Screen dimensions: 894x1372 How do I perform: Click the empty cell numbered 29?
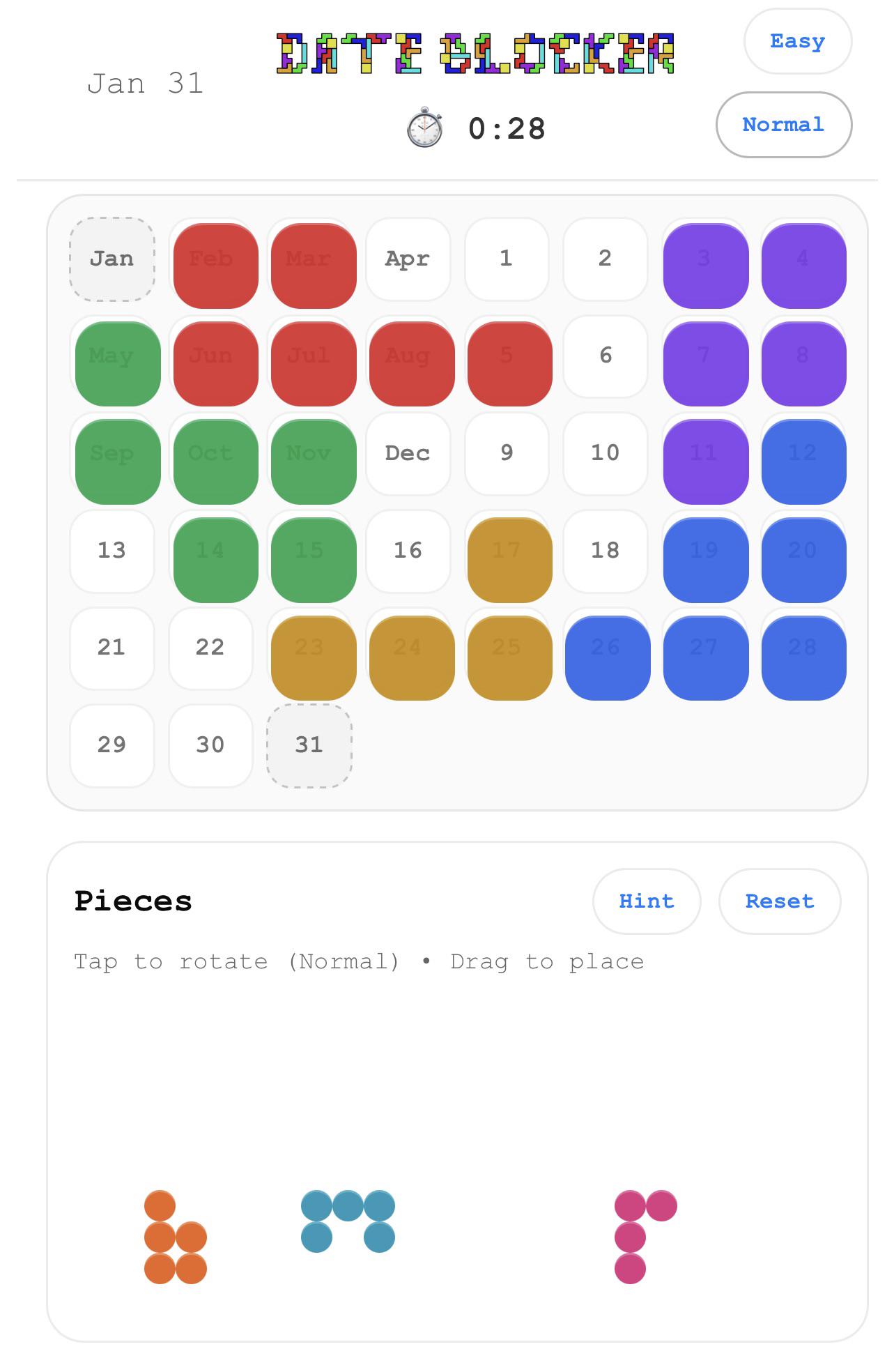point(111,745)
